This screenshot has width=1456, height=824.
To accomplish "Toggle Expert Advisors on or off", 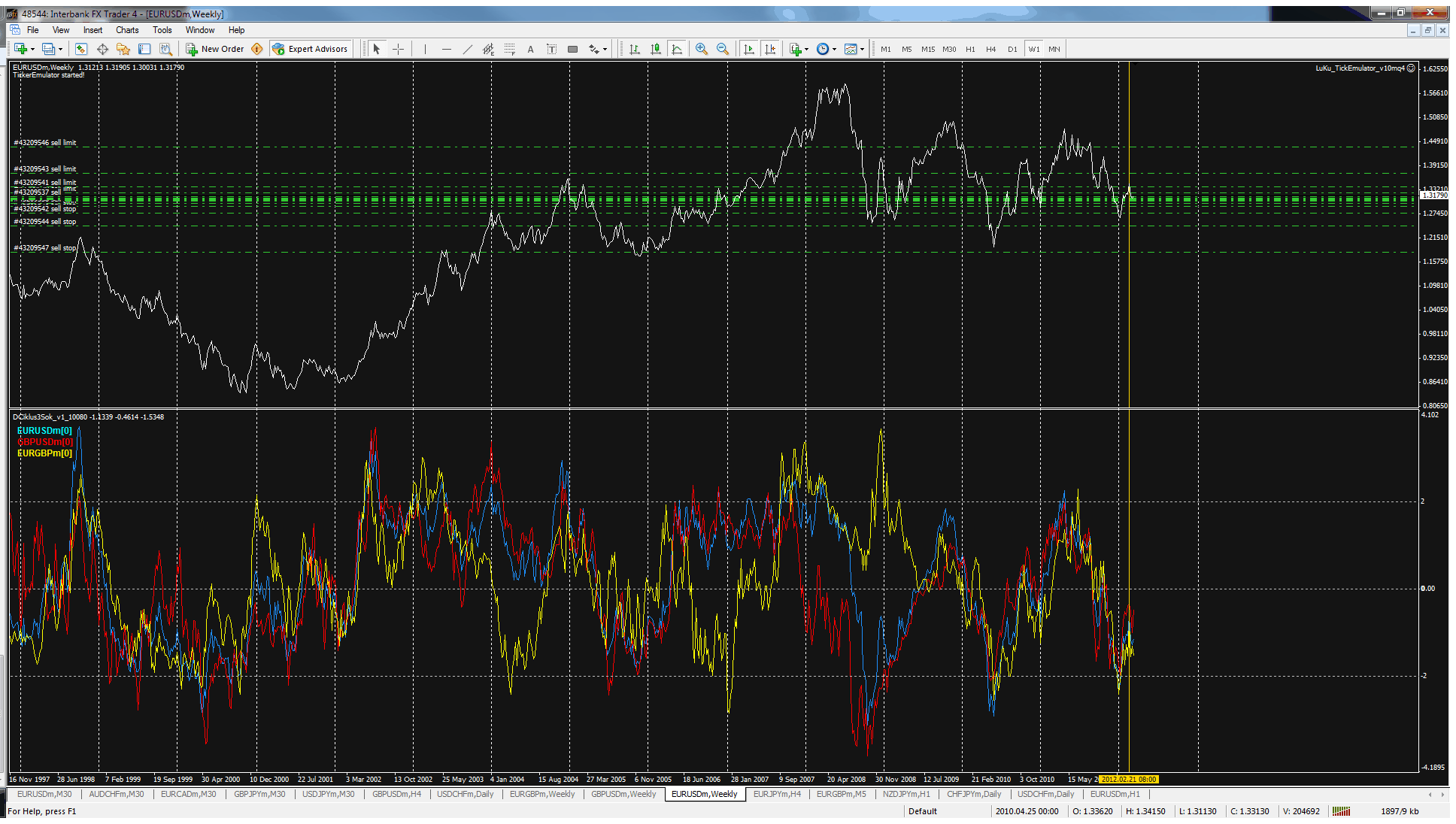I will pyautogui.click(x=310, y=49).
